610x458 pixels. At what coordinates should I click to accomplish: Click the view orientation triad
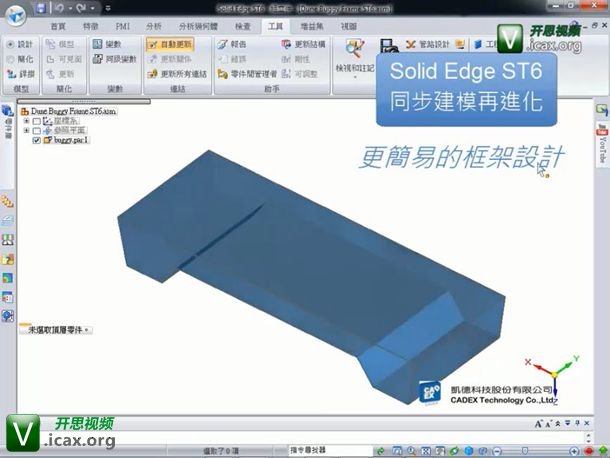pyautogui.click(x=553, y=377)
